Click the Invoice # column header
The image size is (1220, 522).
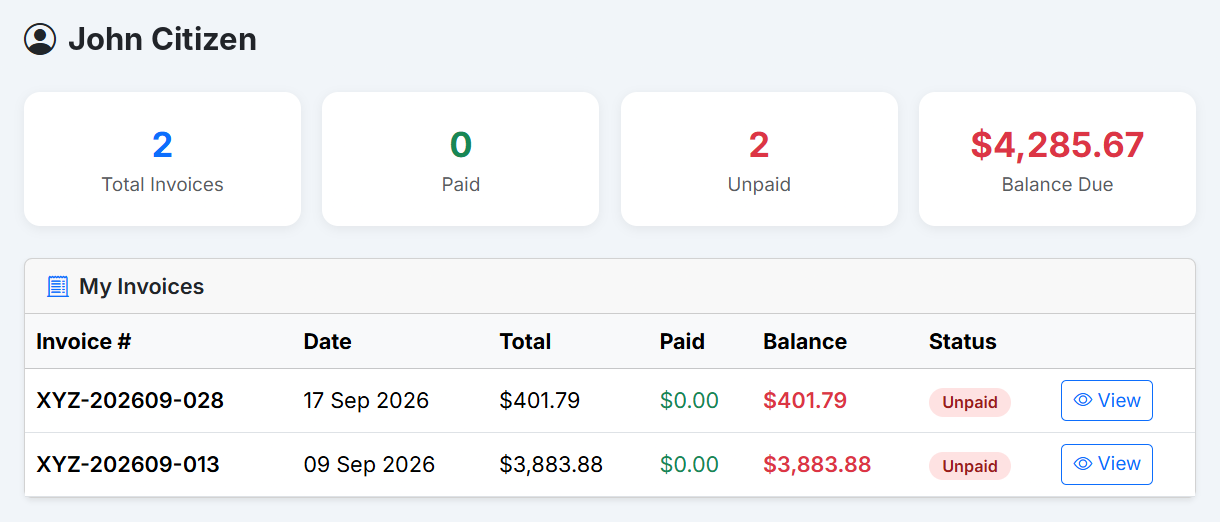coord(84,342)
